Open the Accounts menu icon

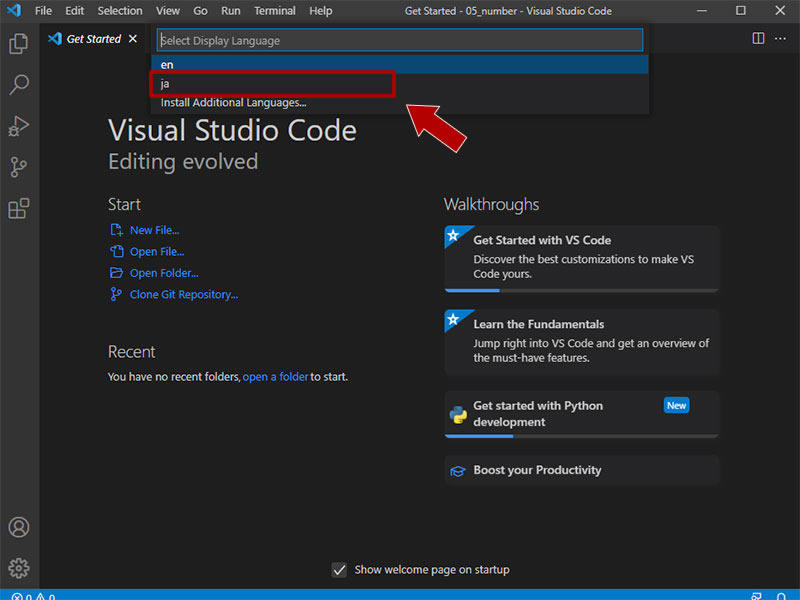(x=19, y=527)
